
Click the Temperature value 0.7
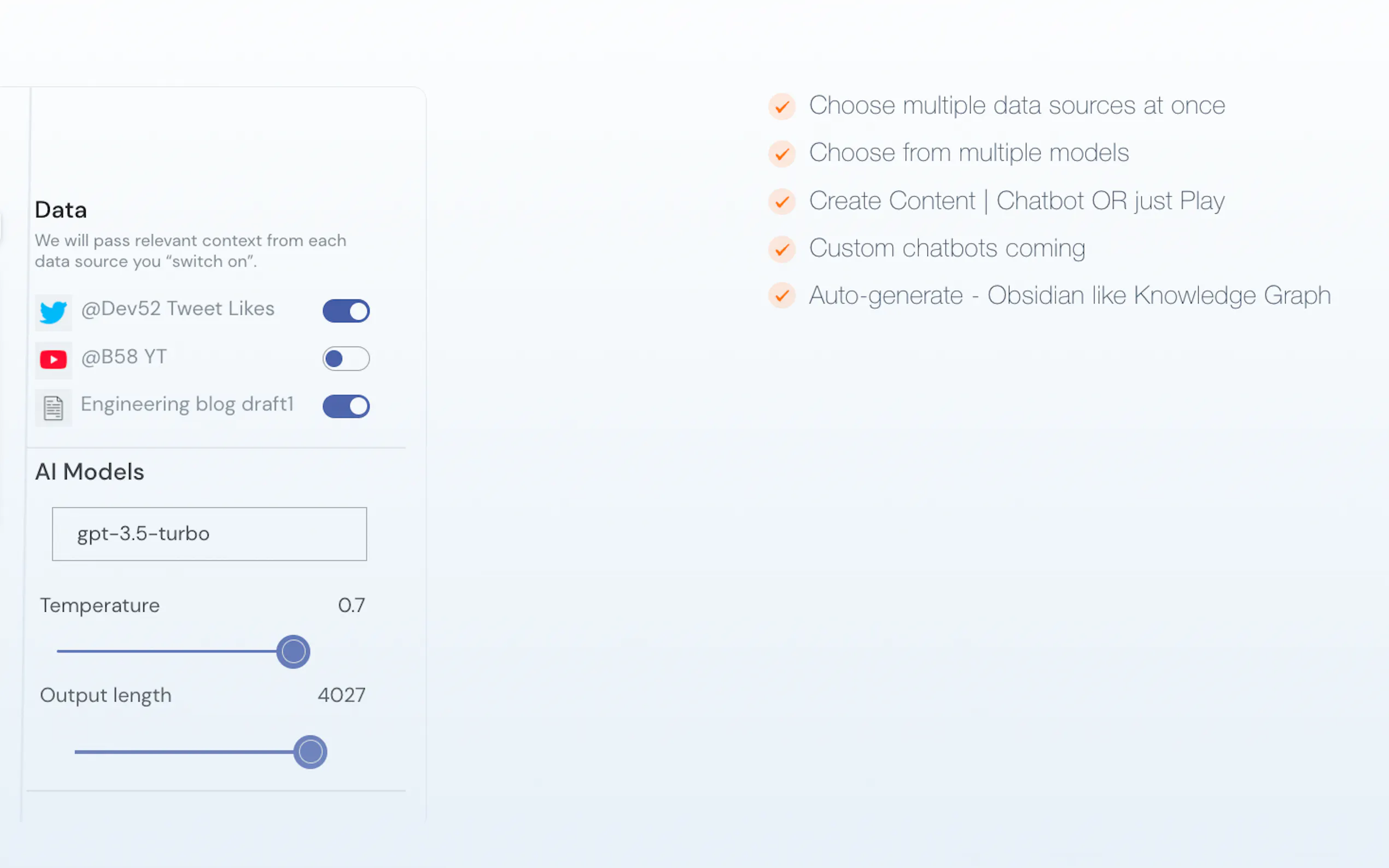point(351,605)
